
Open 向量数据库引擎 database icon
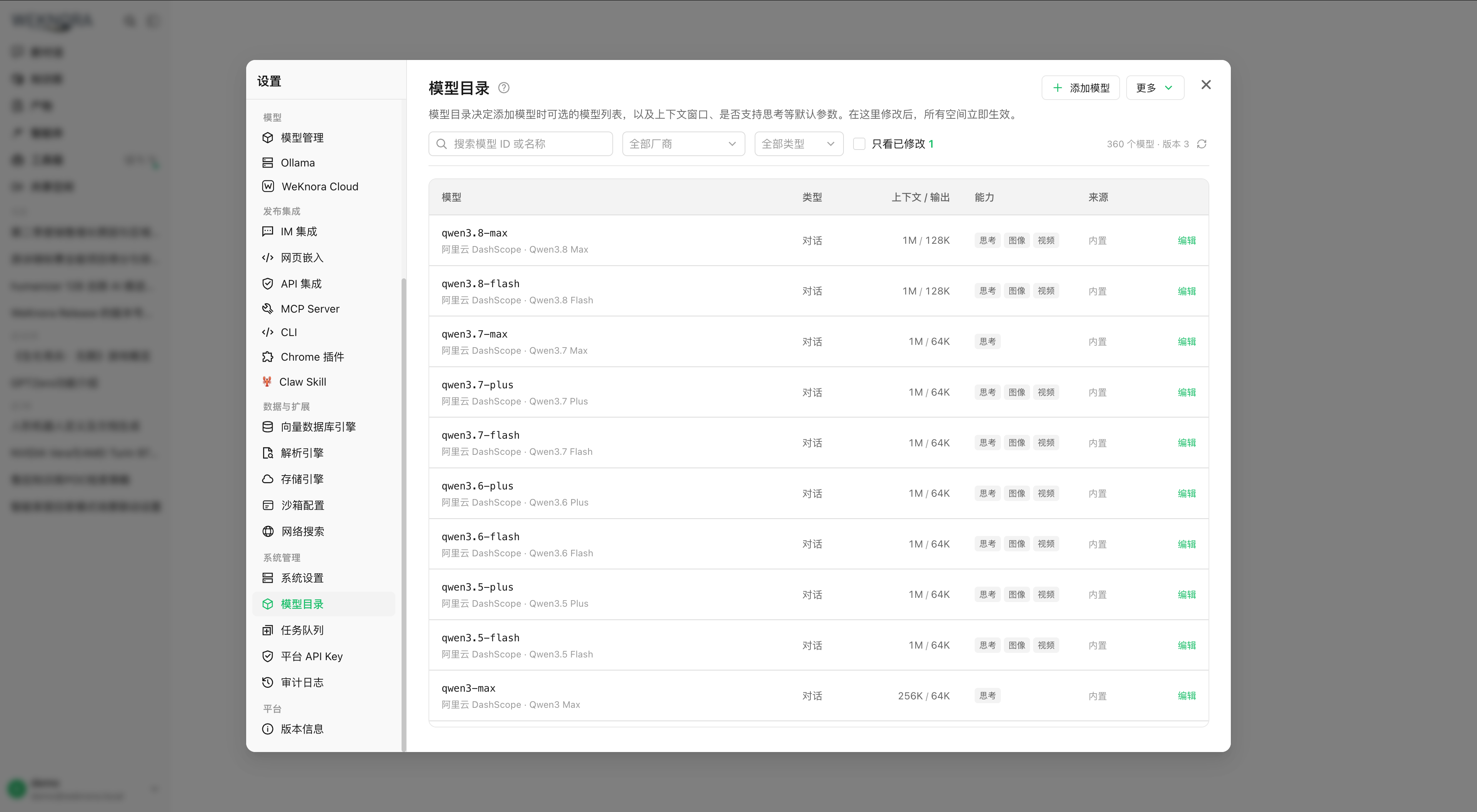point(268,427)
